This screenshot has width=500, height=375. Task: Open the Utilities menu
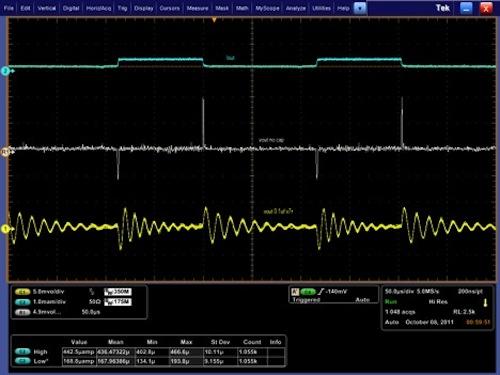(x=321, y=8)
